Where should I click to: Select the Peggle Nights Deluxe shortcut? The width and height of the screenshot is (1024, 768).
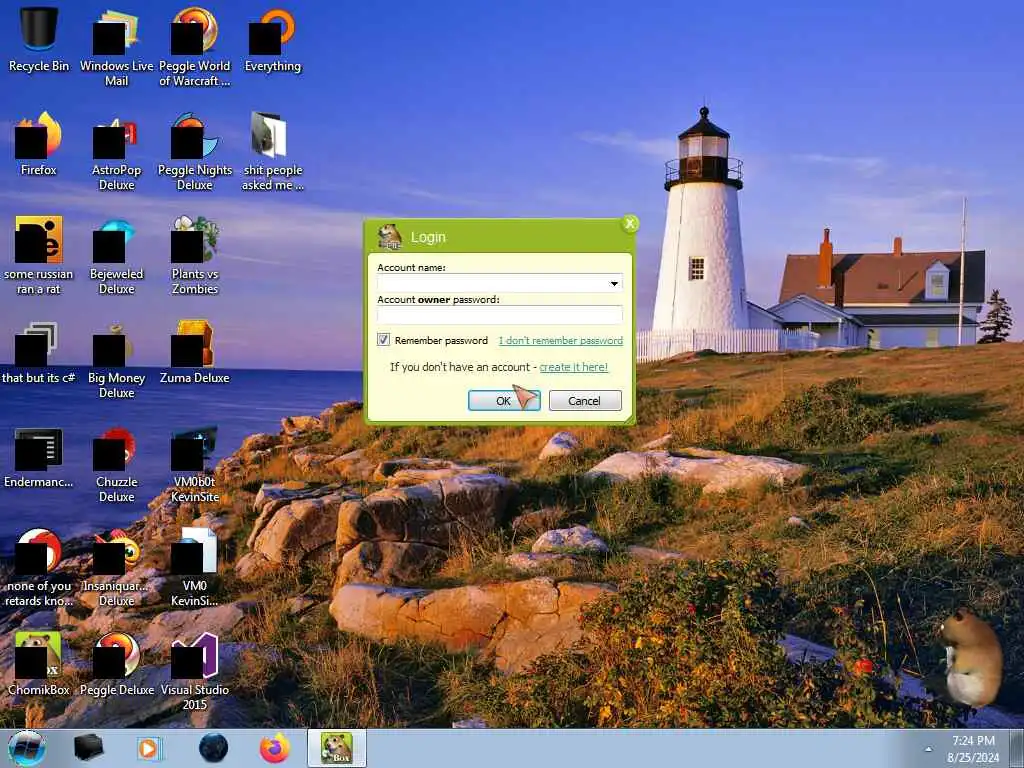click(195, 152)
